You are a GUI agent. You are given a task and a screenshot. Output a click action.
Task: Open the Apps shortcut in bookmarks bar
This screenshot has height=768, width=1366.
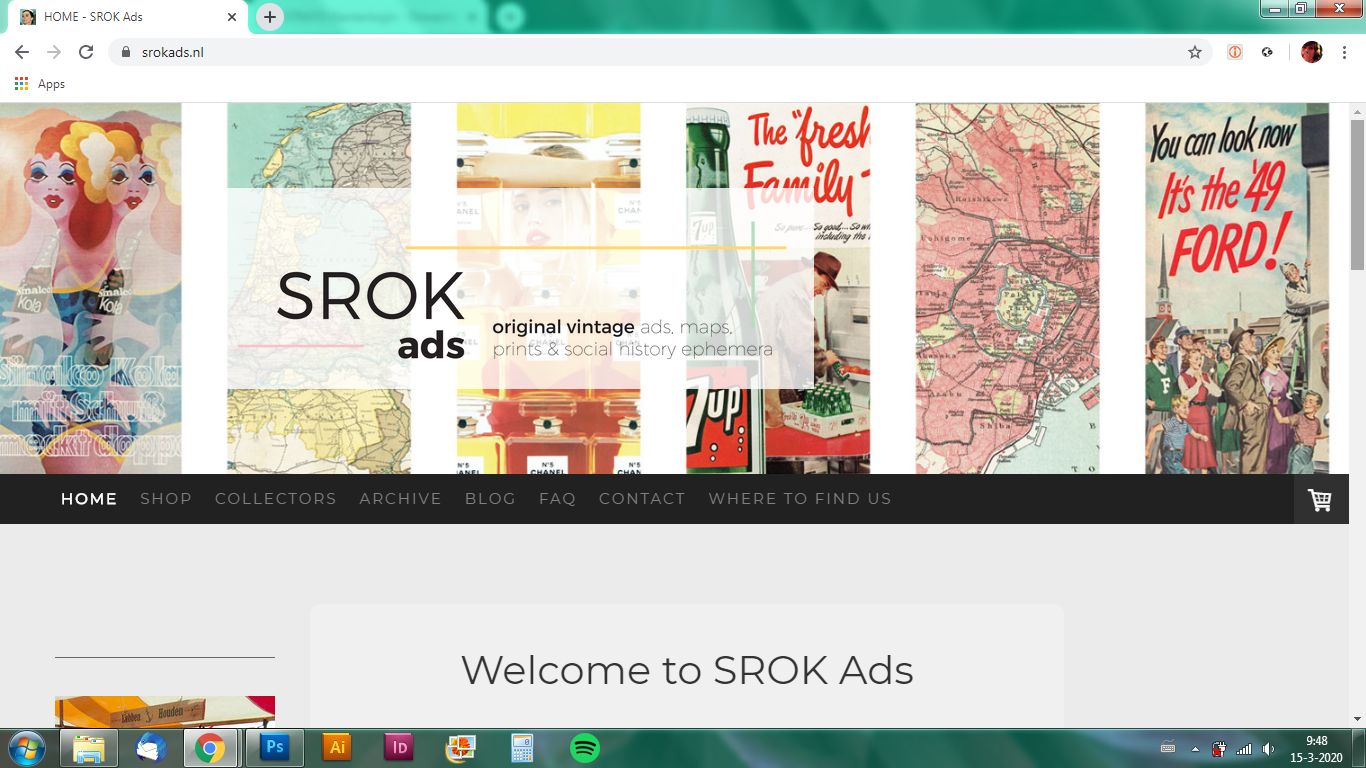pyautogui.click(x=40, y=84)
